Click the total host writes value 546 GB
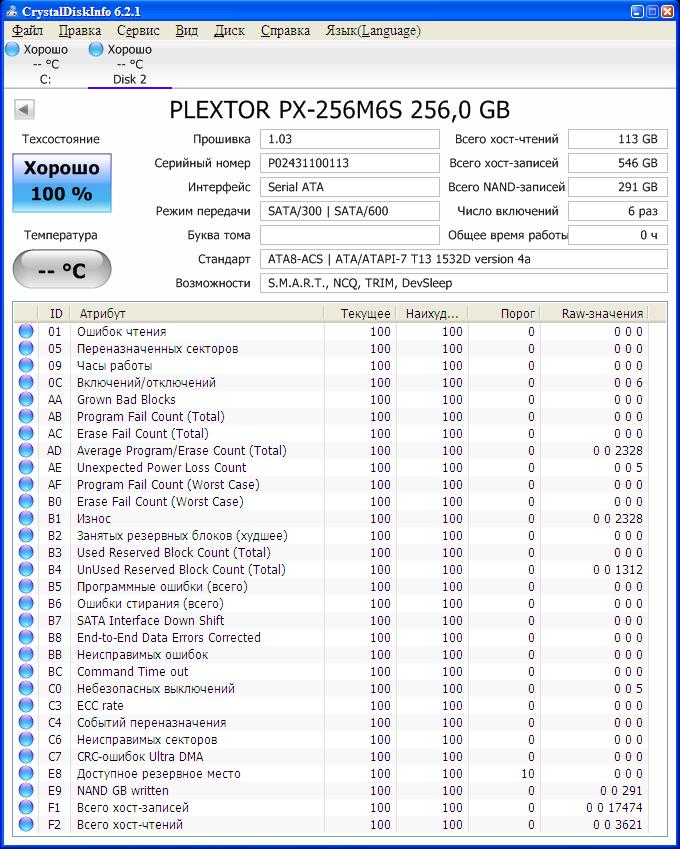680x849 pixels. coord(618,163)
